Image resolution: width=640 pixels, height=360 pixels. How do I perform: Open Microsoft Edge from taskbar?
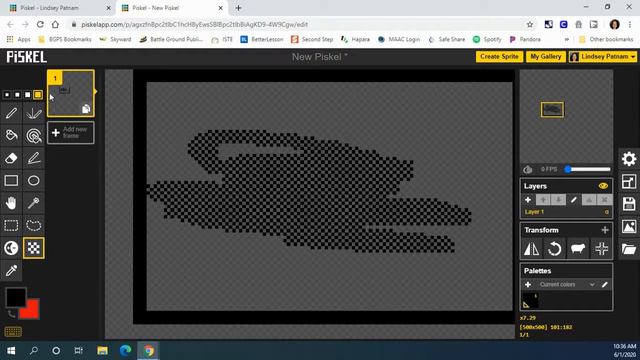click(125, 350)
